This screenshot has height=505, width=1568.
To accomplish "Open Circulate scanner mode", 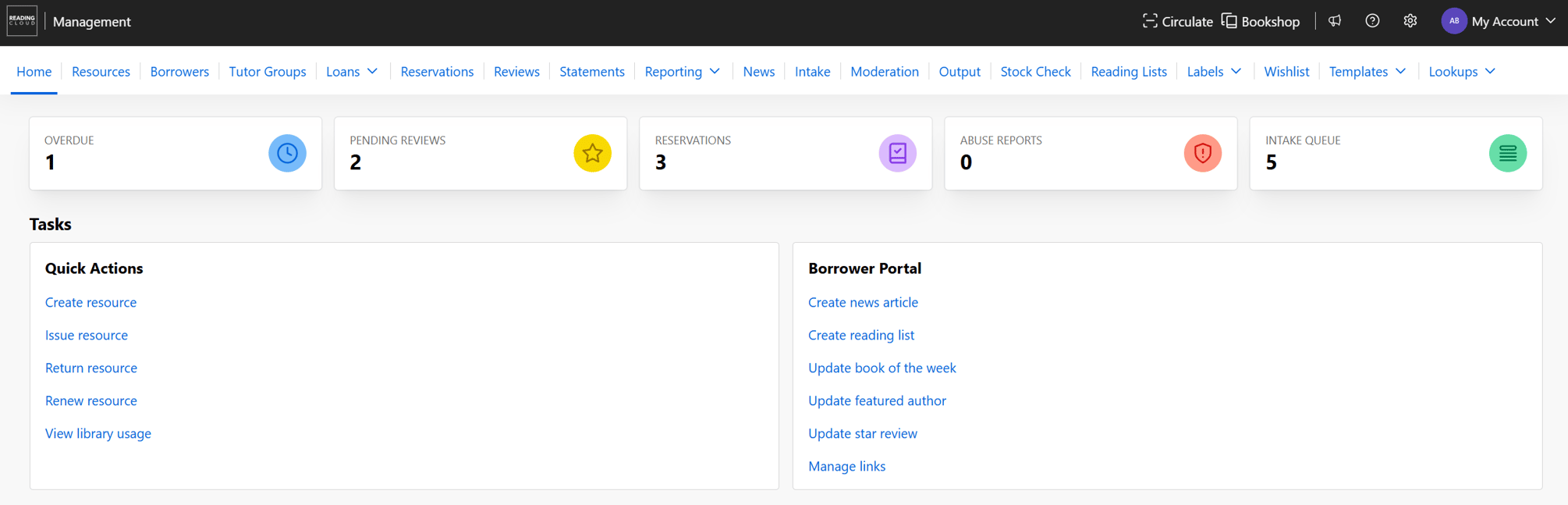I will pyautogui.click(x=1177, y=21).
